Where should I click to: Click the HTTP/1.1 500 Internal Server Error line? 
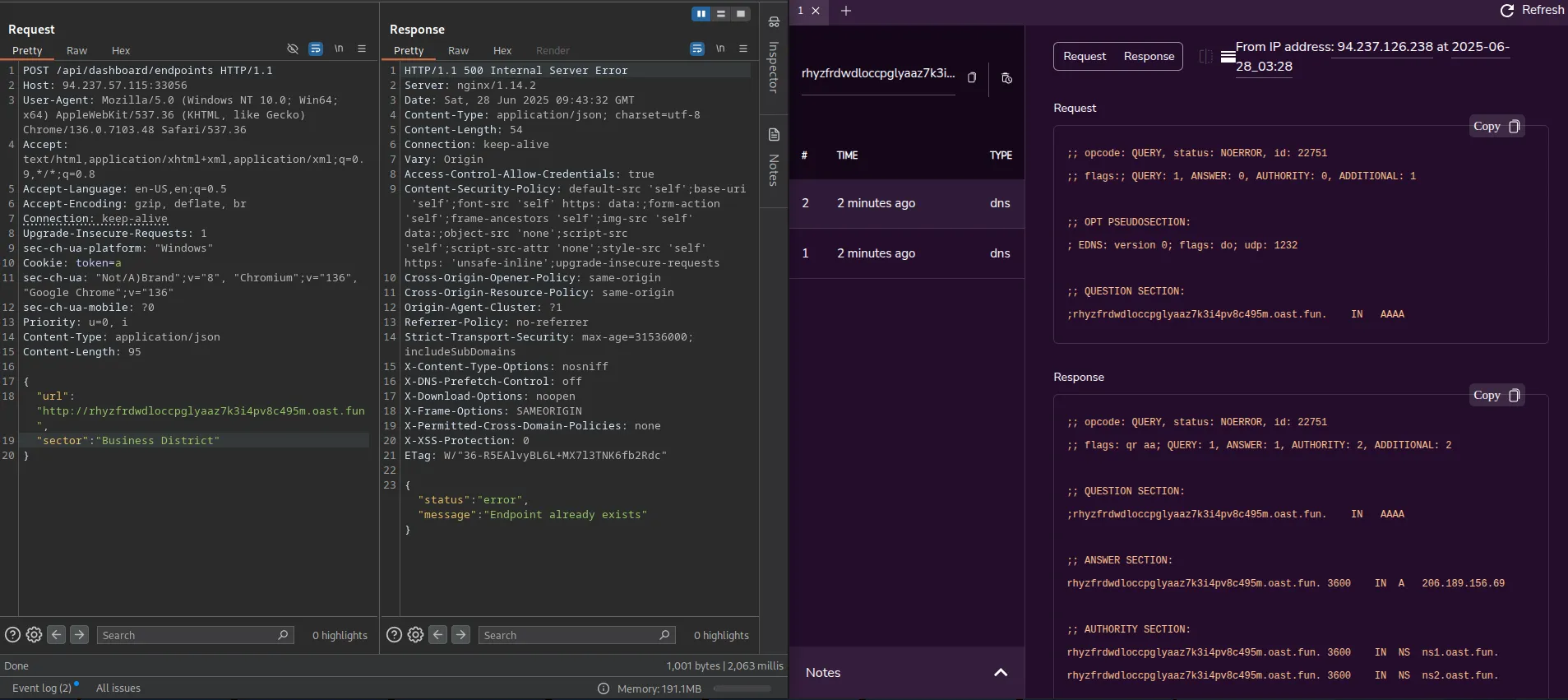pos(516,71)
